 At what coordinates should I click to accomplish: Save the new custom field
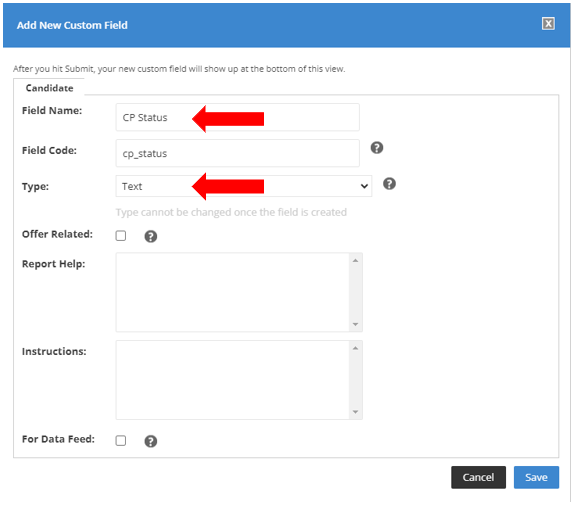(x=536, y=477)
